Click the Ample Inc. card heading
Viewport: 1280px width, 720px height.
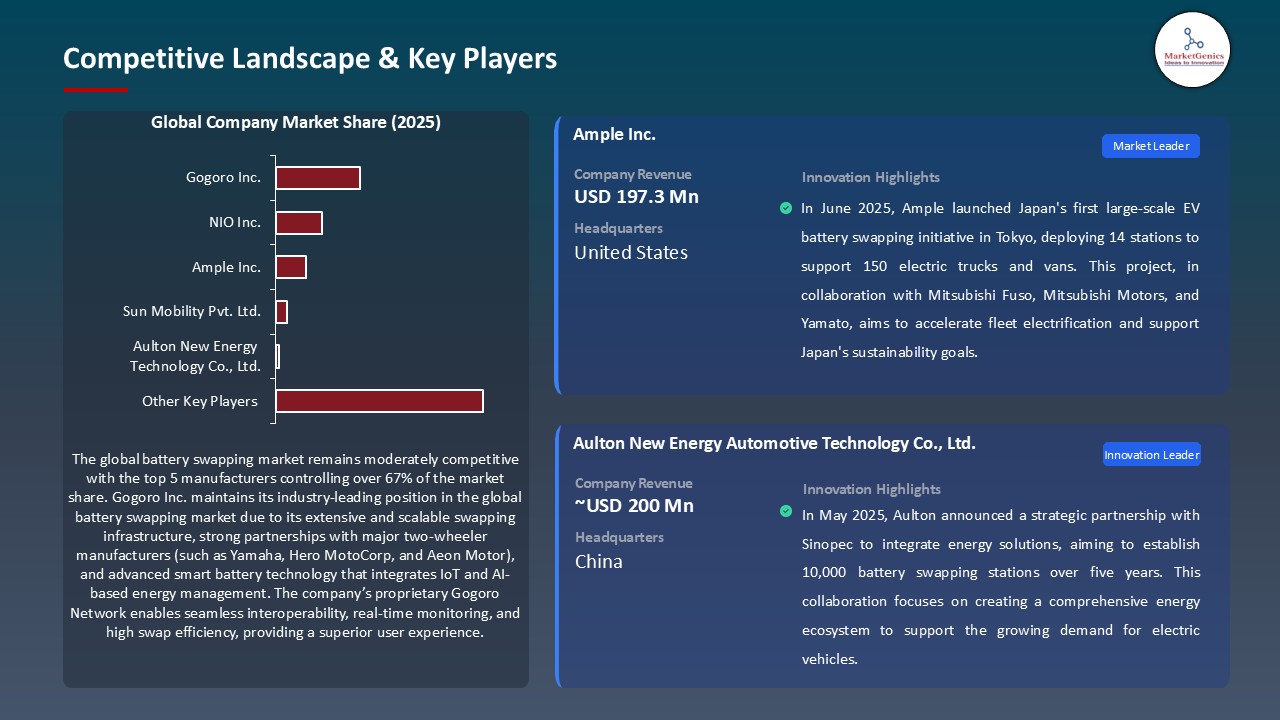point(614,134)
